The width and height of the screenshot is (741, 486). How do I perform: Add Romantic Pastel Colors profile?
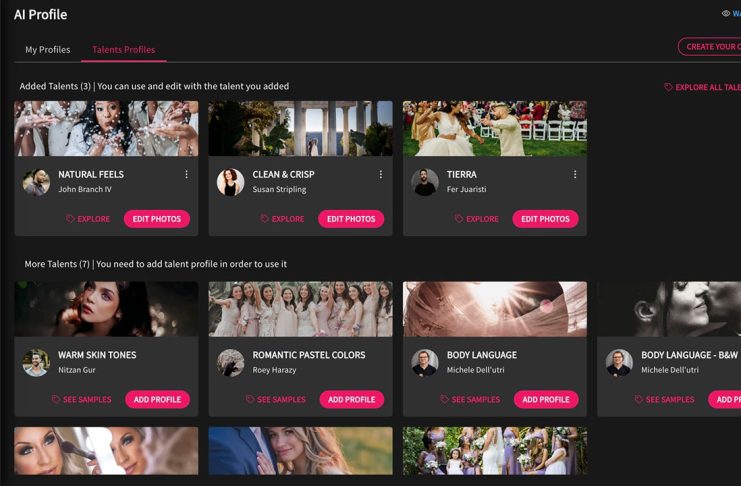point(352,399)
